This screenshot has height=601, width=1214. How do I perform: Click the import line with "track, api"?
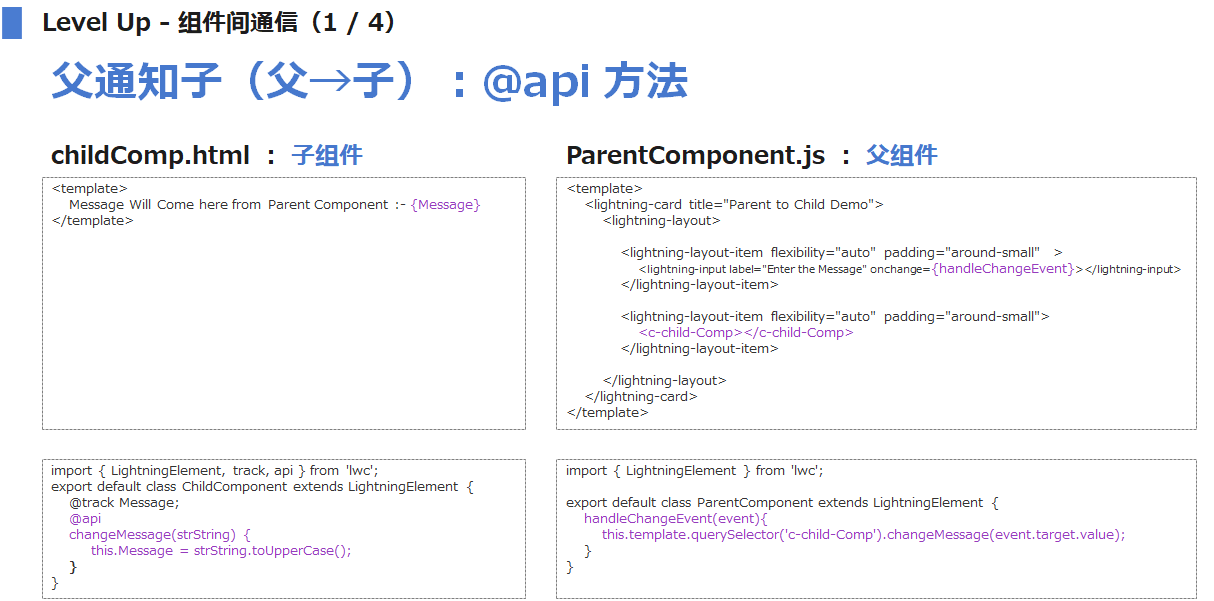coord(215,471)
